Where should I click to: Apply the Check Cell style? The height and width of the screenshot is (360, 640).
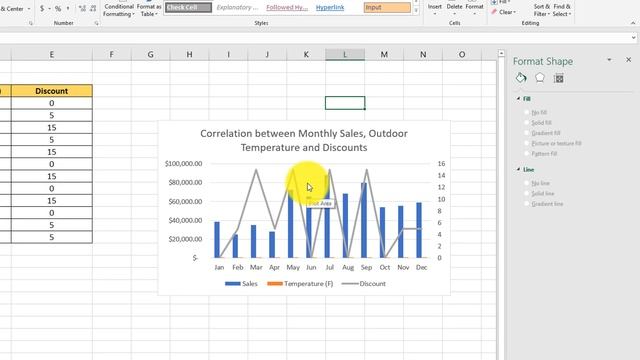188,7
